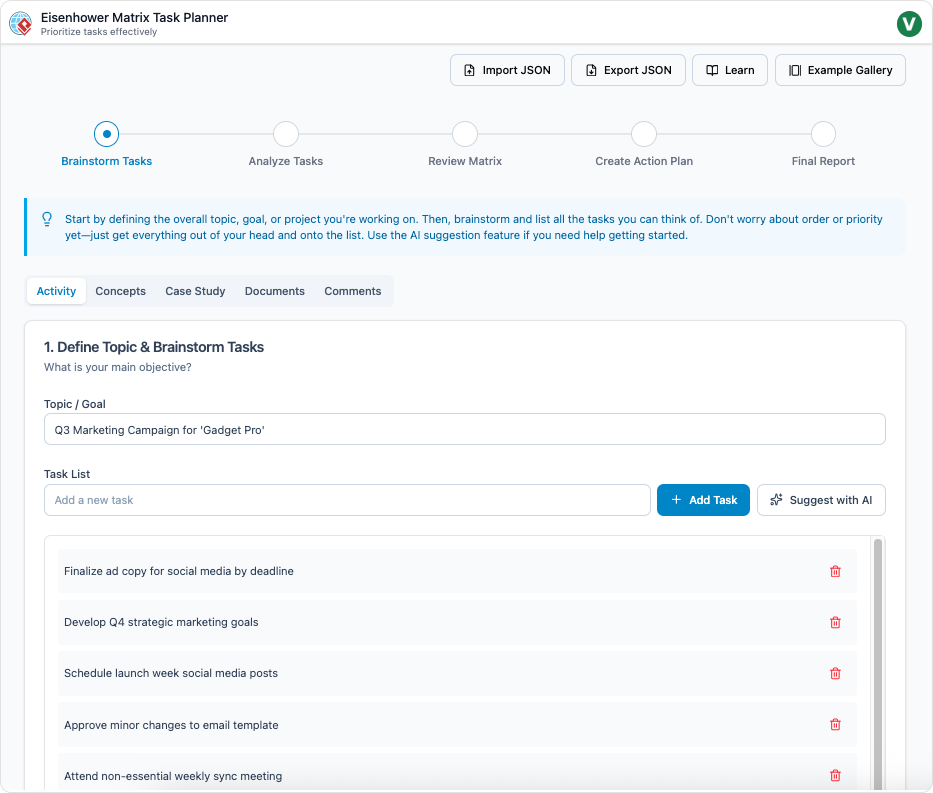Open the Case Study tab
Image resolution: width=933 pixels, height=793 pixels.
point(195,291)
